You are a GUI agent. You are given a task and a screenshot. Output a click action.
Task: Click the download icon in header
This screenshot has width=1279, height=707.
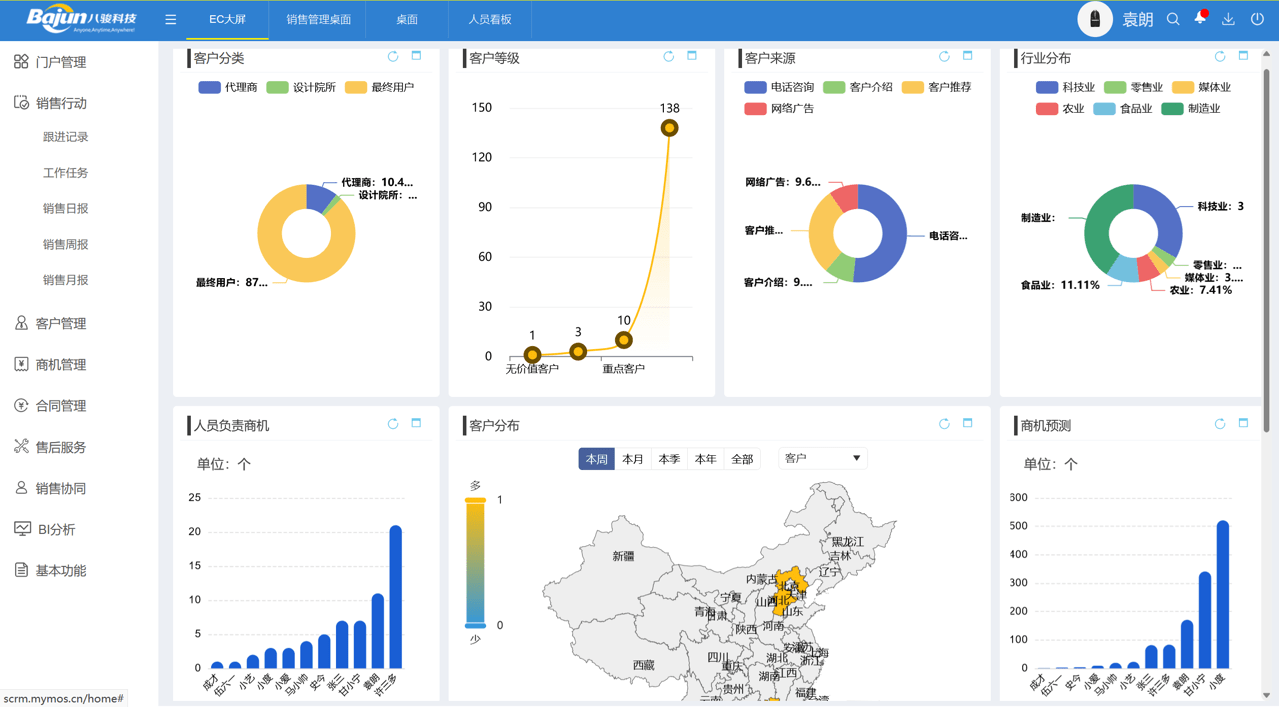(x=1228, y=20)
